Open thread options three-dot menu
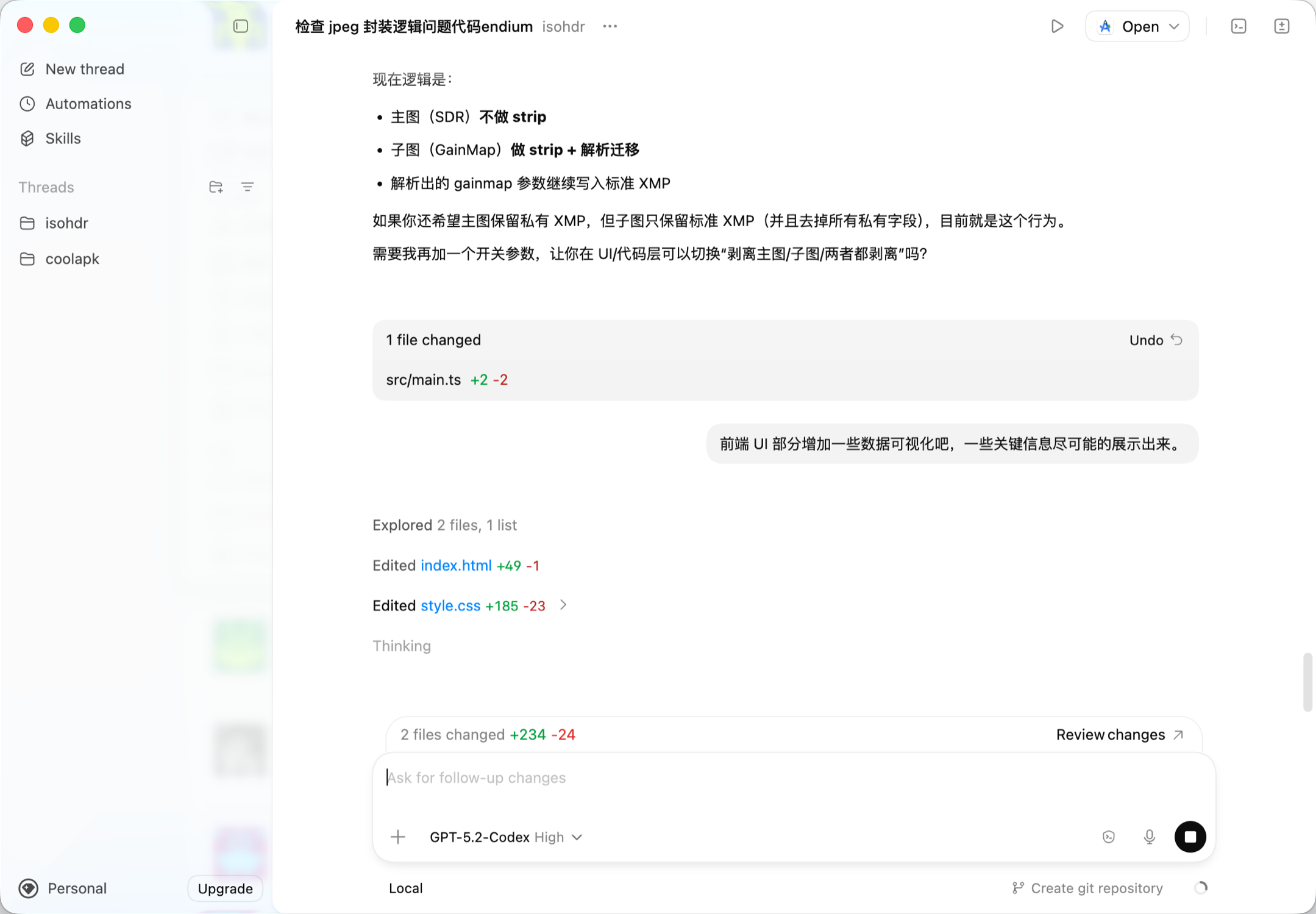 [610, 26]
